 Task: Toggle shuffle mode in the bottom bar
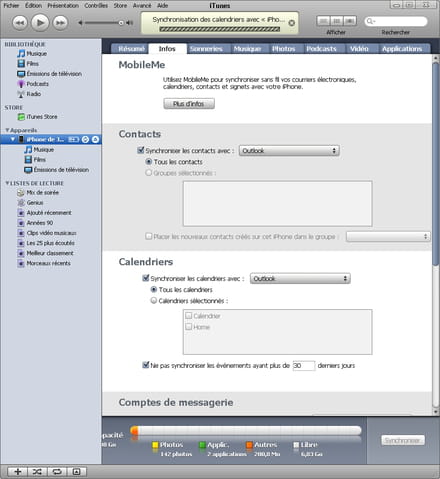(37, 471)
